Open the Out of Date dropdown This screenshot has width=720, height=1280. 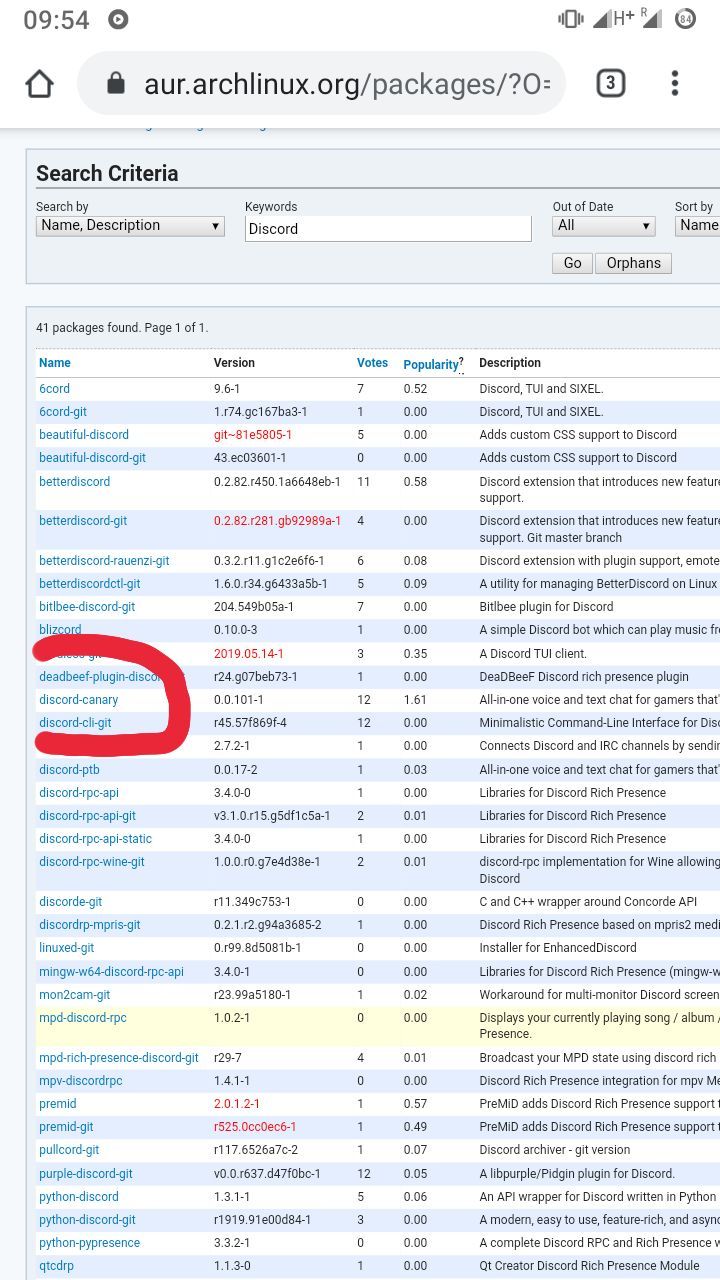[x=604, y=226]
